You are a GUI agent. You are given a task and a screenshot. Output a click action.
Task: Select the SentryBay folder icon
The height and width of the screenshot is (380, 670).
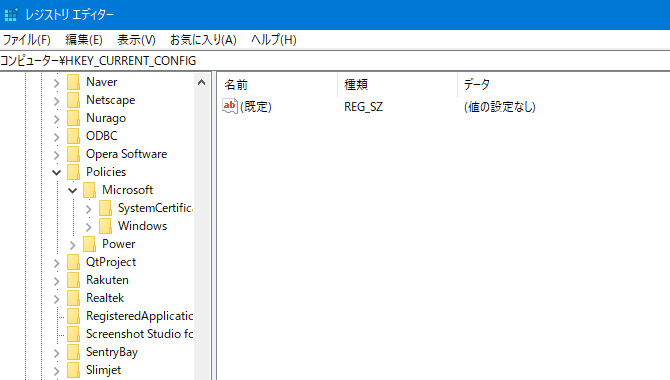coord(73,352)
